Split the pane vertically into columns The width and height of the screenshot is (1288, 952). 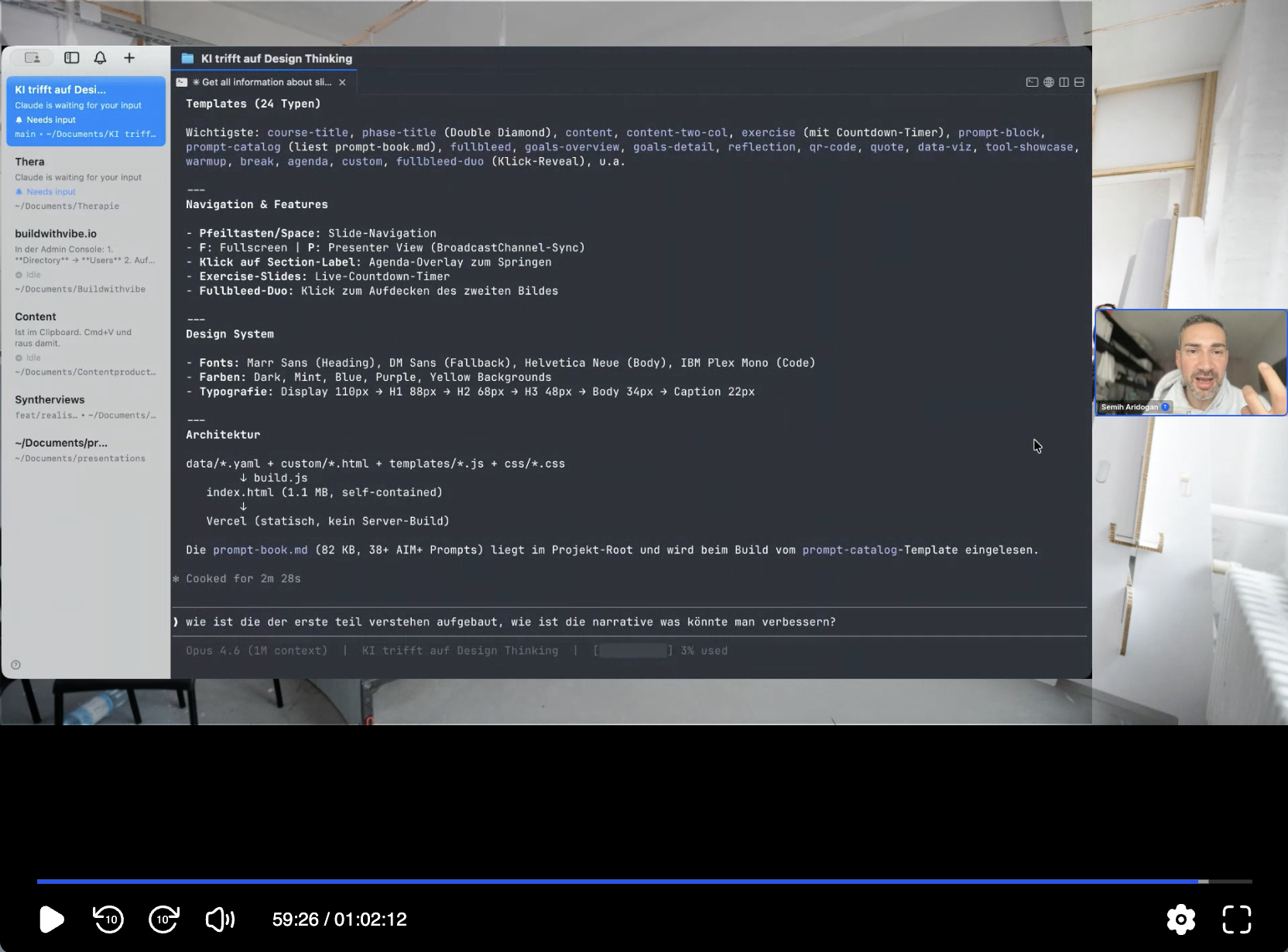1064,82
